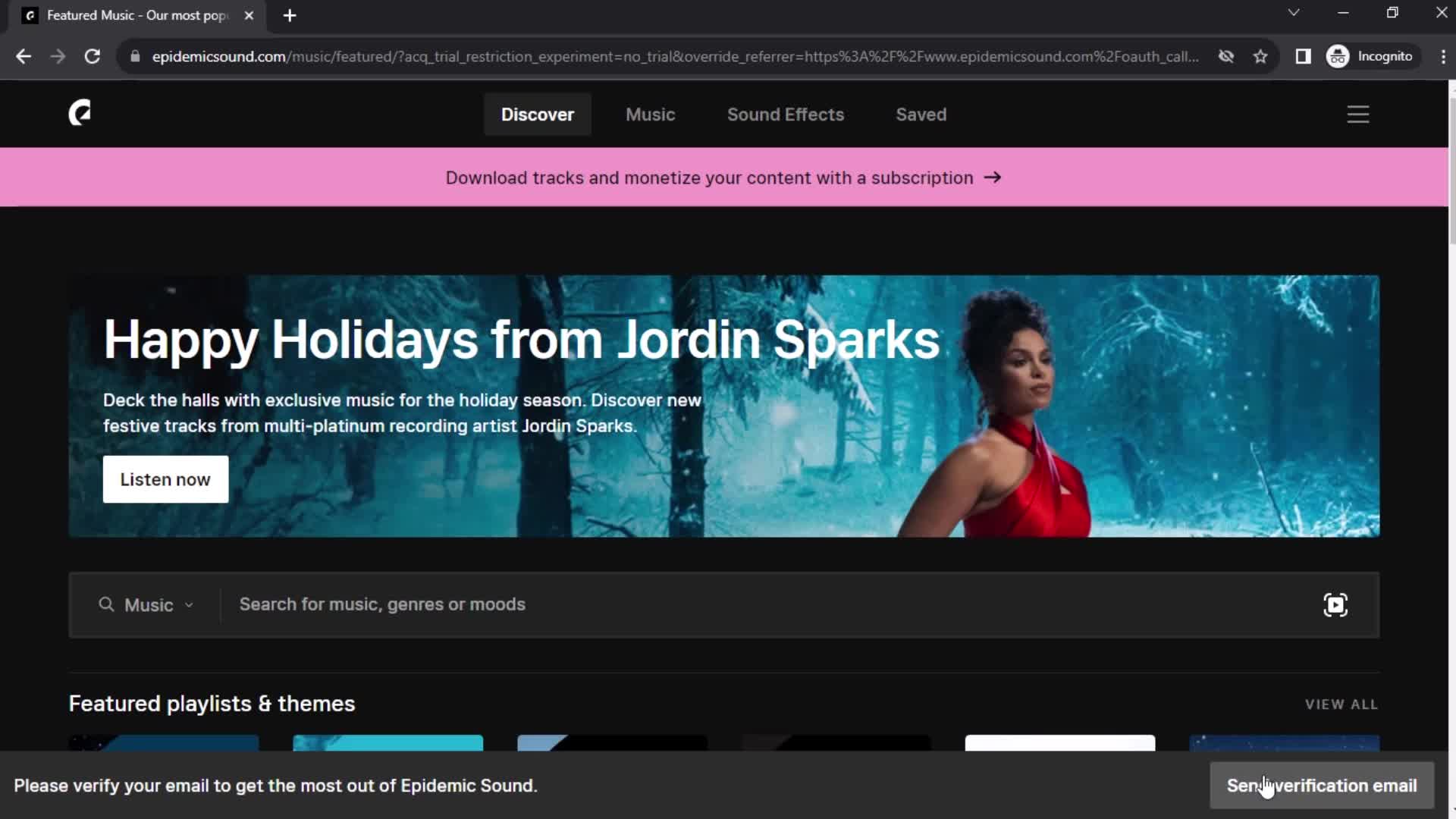Open the tab search chevron
This screenshot has width=1456, height=819.
[x=1294, y=13]
